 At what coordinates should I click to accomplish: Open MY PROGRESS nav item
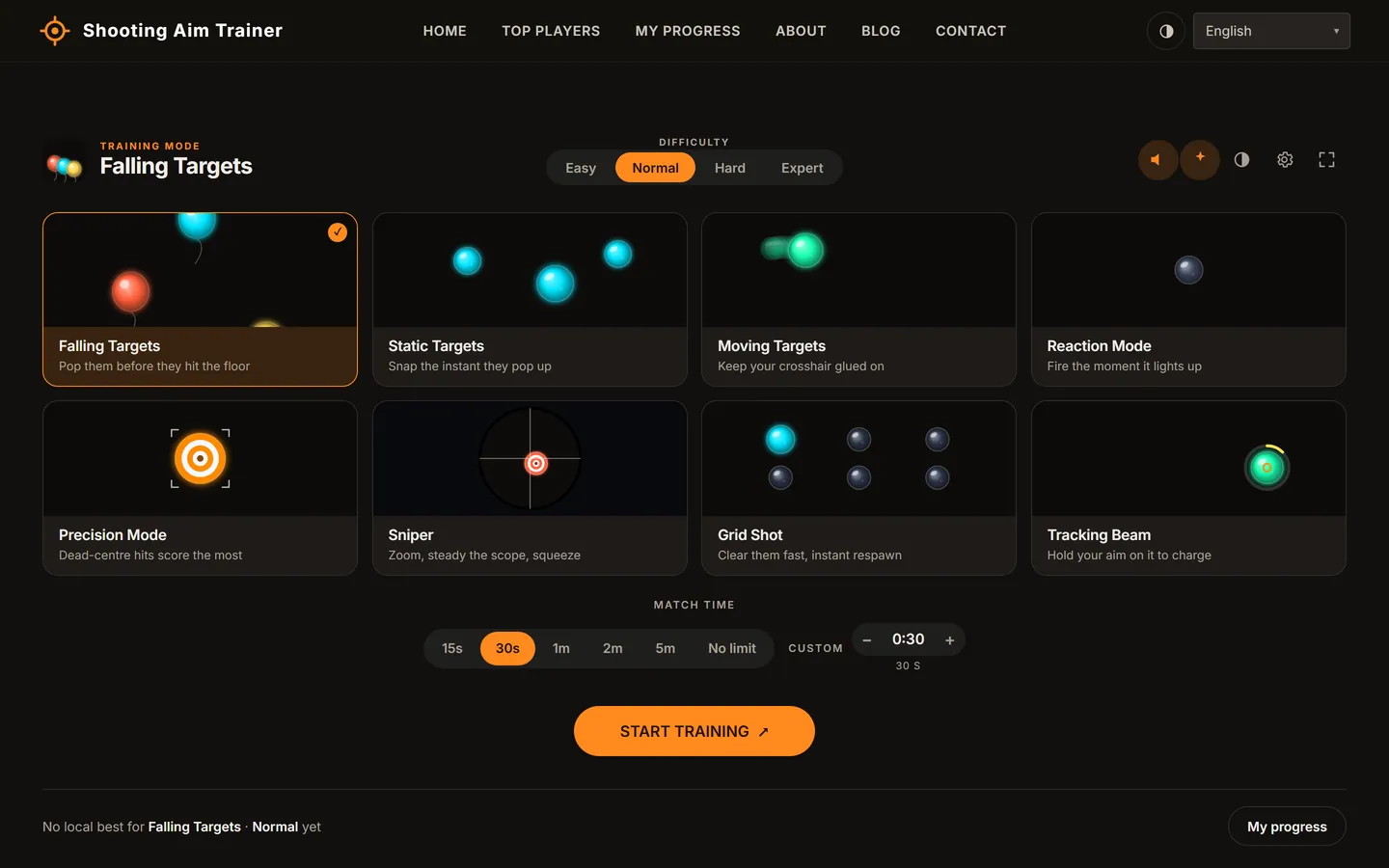click(x=688, y=31)
